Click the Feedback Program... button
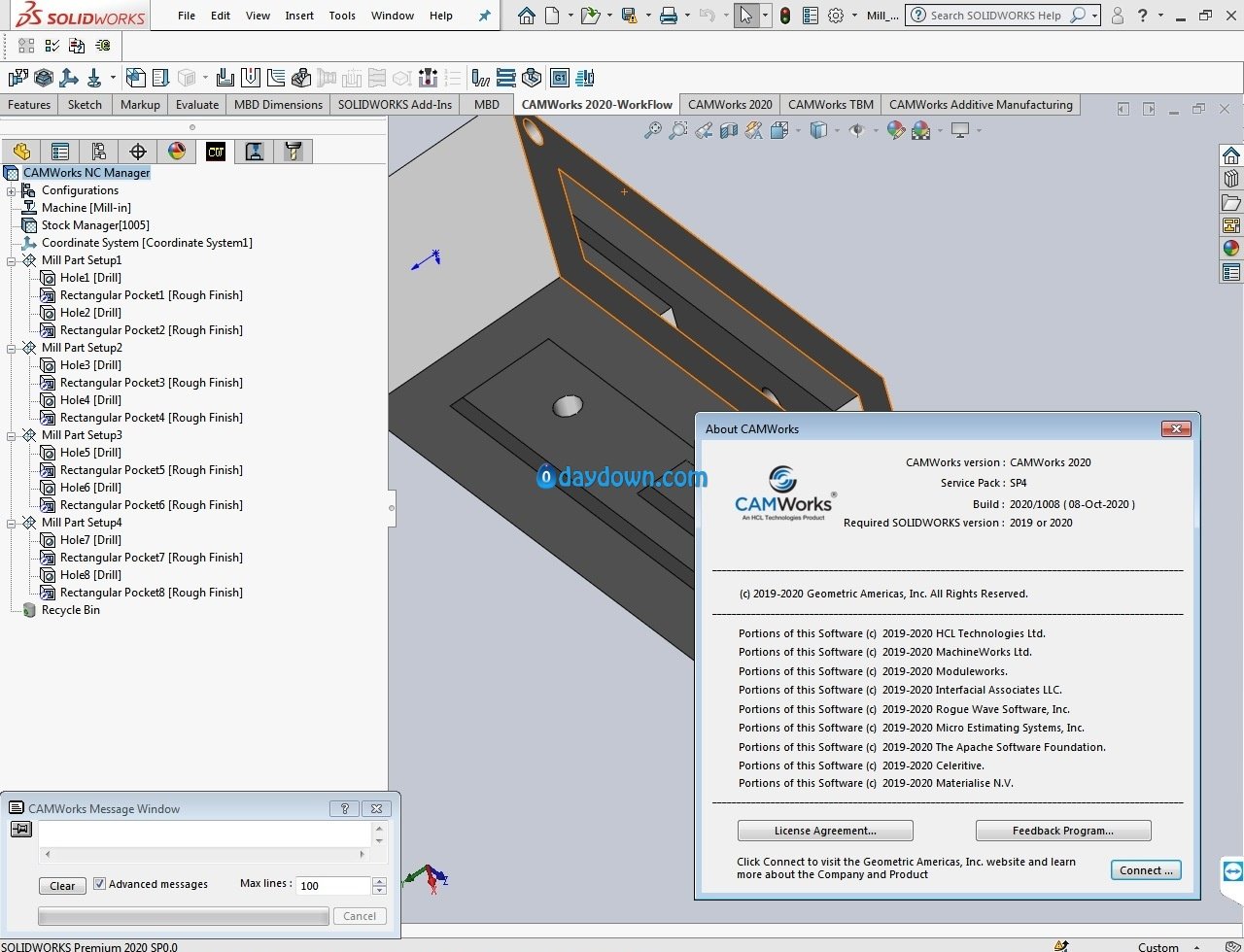The height and width of the screenshot is (952, 1244). point(1063,831)
